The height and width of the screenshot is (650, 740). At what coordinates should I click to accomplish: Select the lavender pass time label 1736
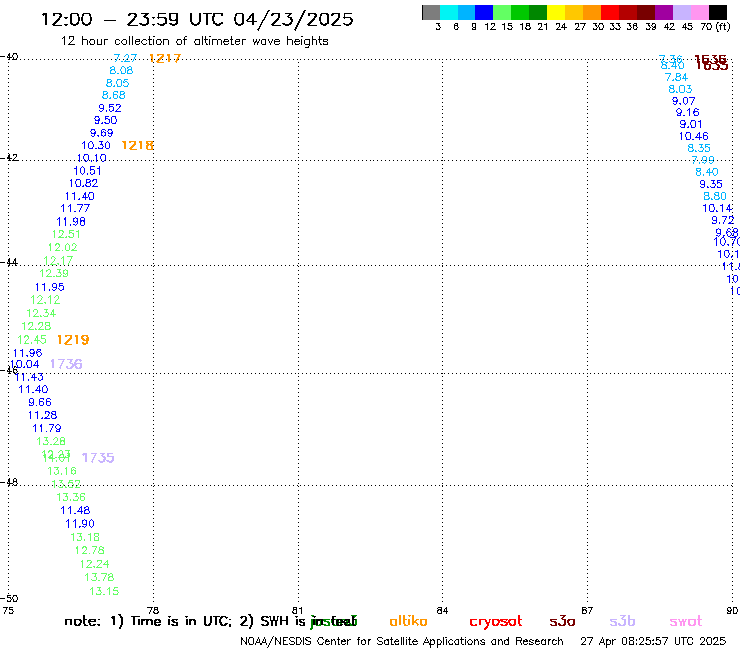(x=66, y=364)
